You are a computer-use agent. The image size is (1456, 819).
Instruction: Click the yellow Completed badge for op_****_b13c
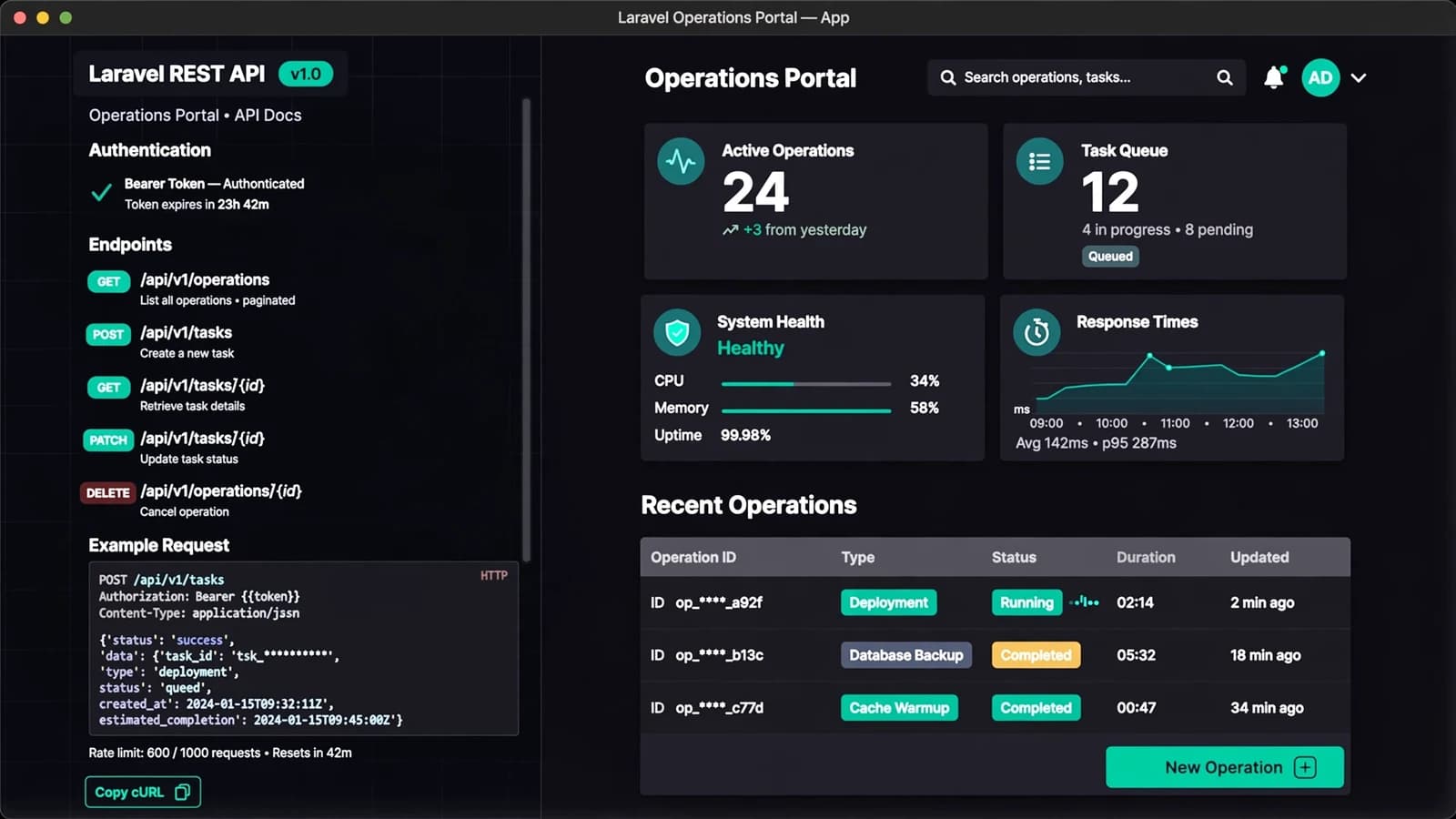point(1036,655)
